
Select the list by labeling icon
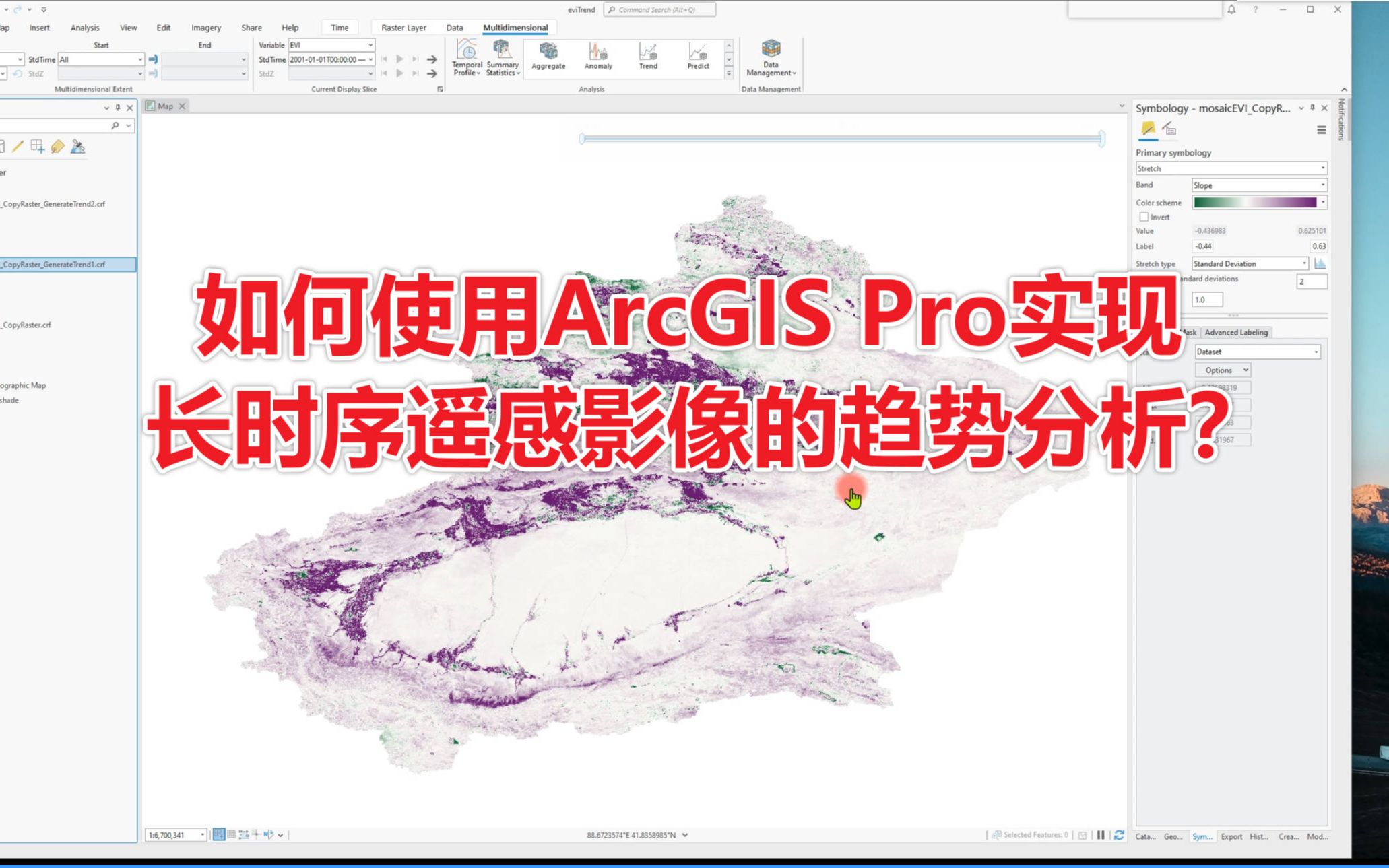(x=57, y=146)
